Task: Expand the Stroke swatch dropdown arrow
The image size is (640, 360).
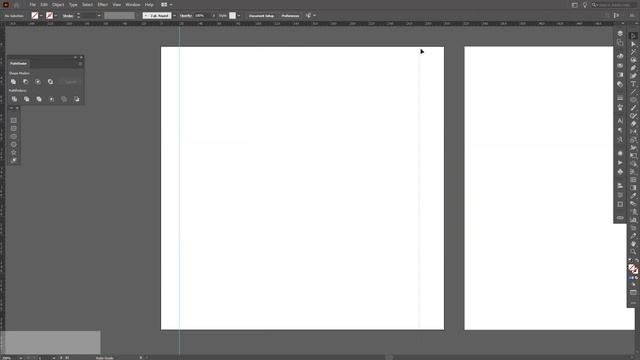Action: [x=56, y=16]
